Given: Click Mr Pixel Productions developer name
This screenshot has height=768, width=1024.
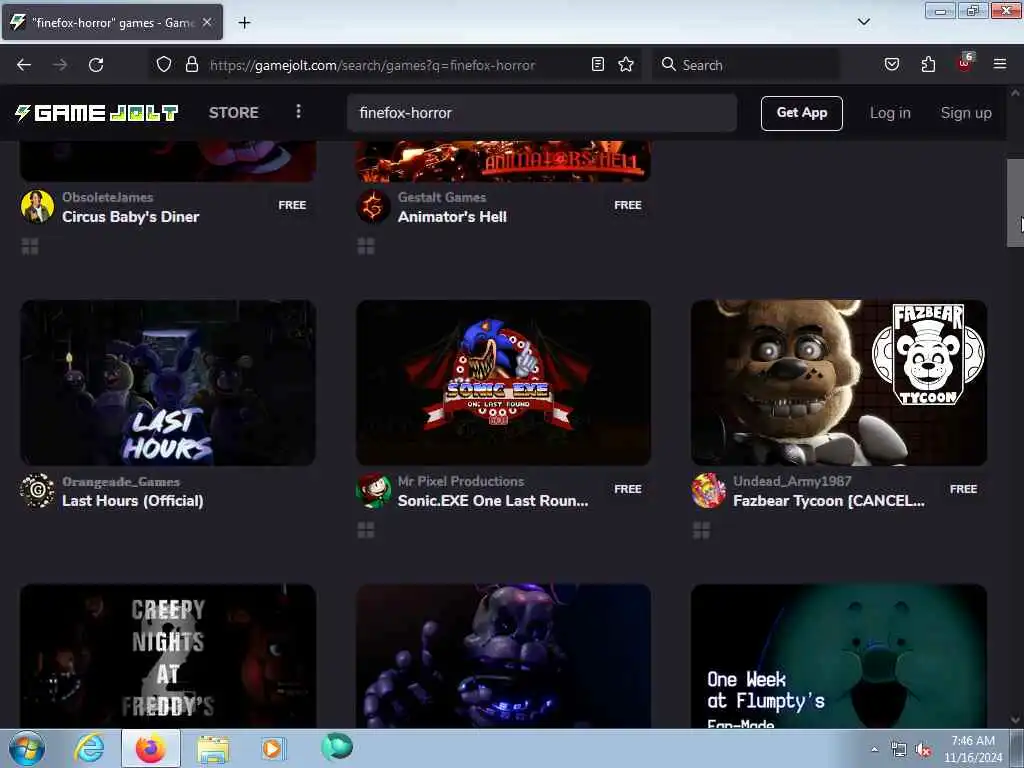Looking at the screenshot, I should pyautogui.click(x=460, y=481).
